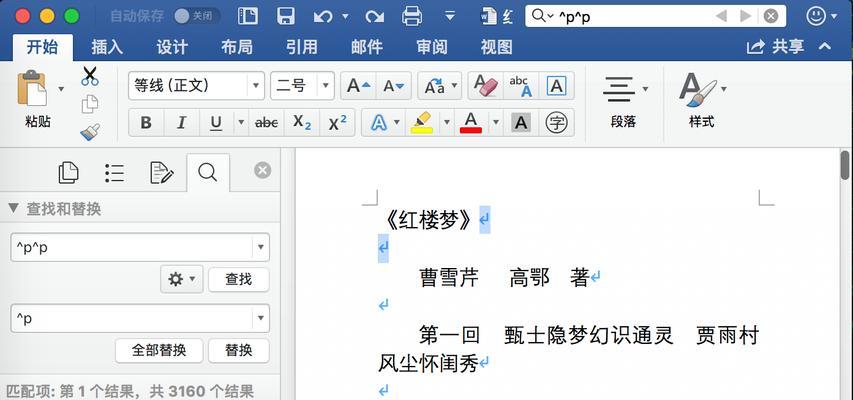
Task: Open the document map list tab in sidebar
Action: pos(114,173)
